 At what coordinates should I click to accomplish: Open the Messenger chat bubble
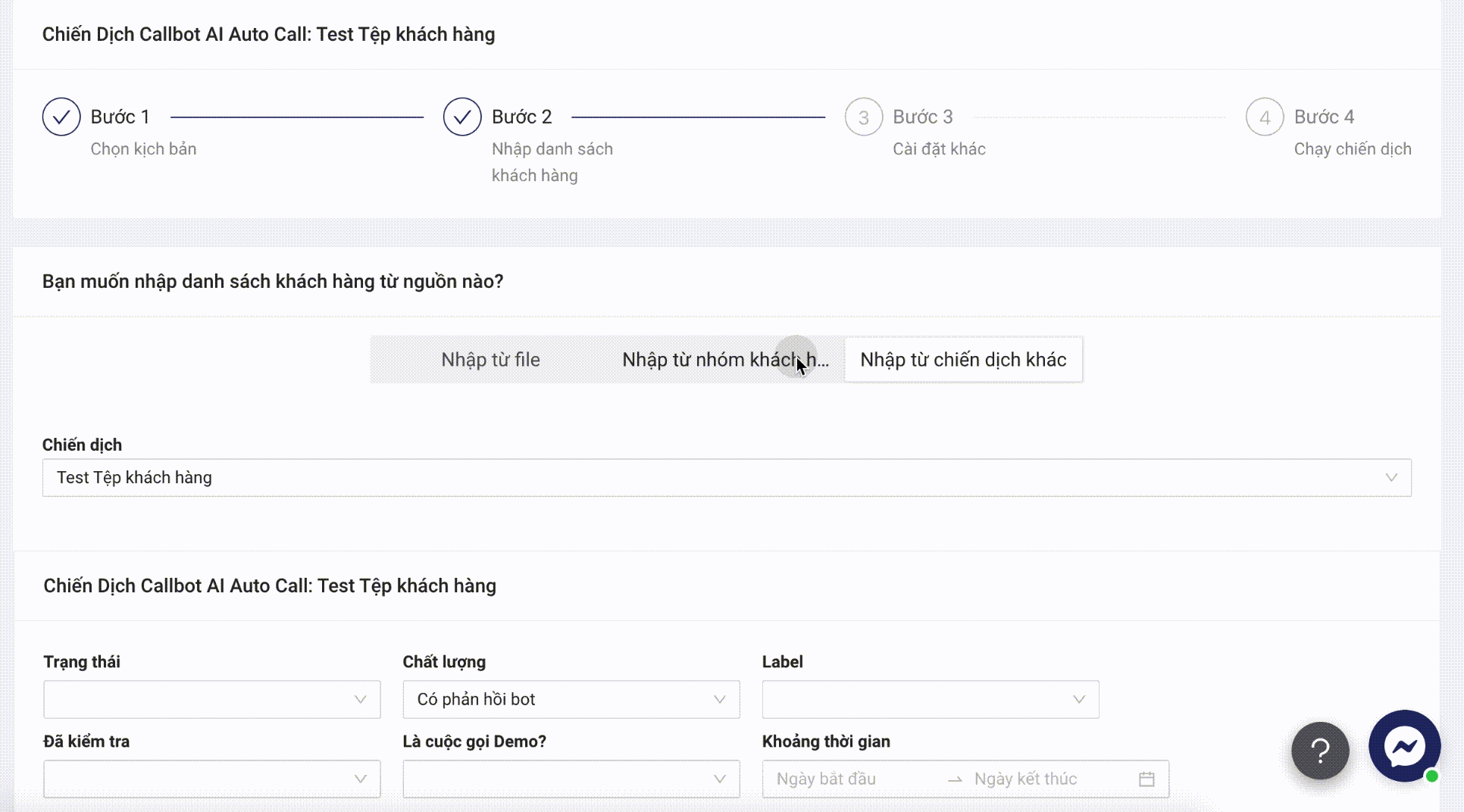(x=1404, y=746)
